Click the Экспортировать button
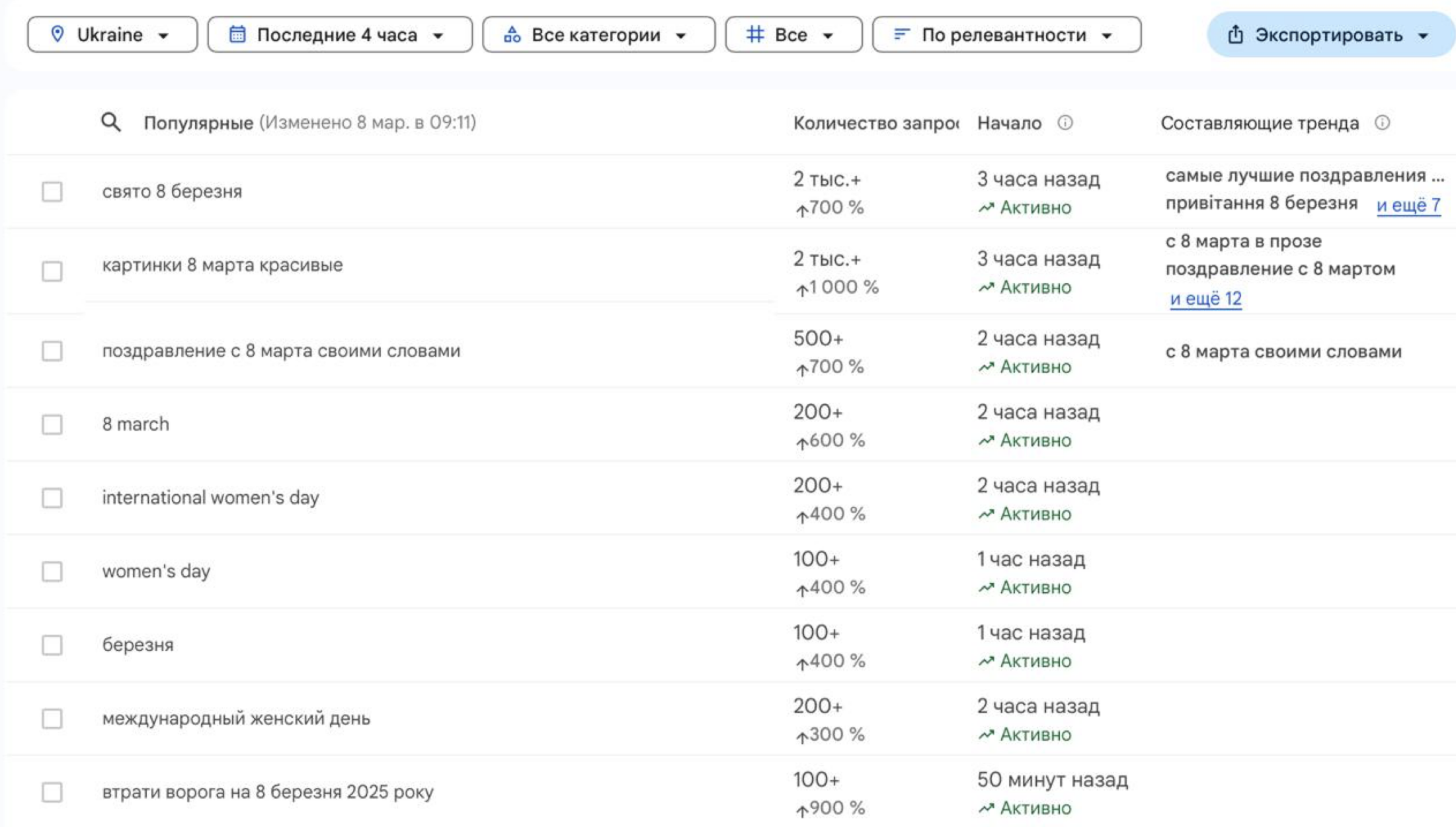Image resolution: width=1456 pixels, height=827 pixels. tap(1330, 34)
